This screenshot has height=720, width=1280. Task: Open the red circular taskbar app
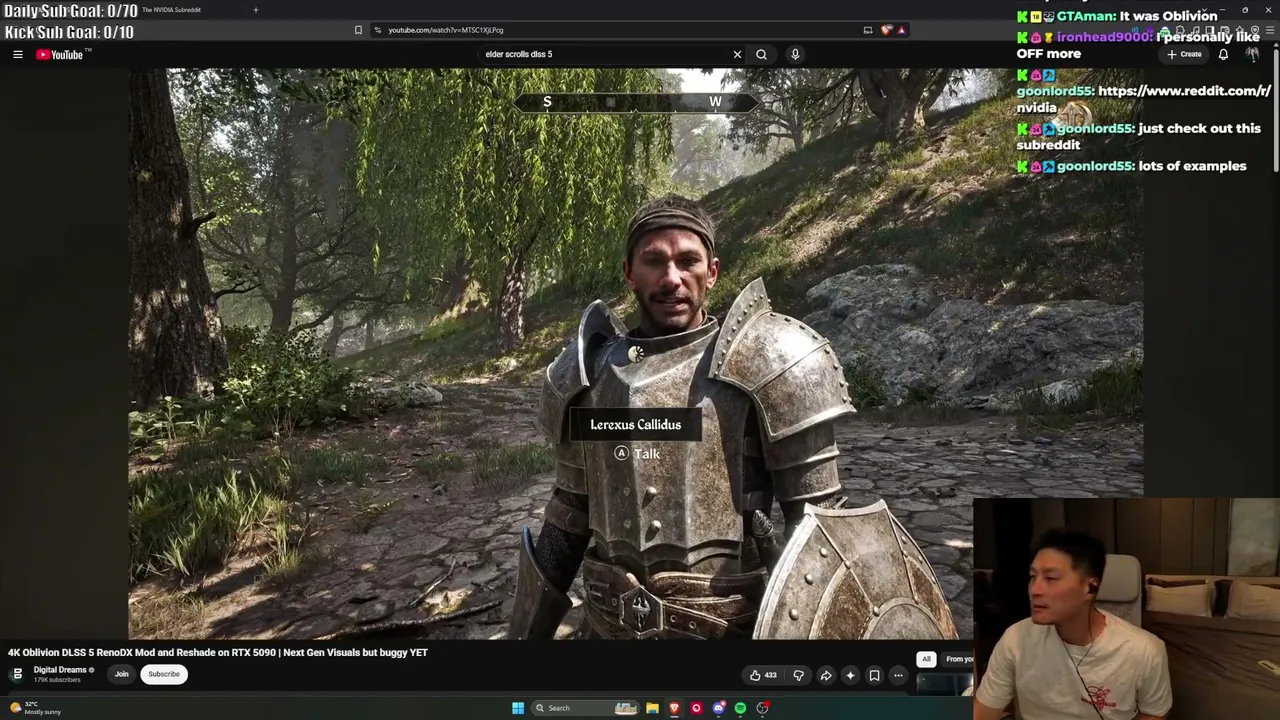coord(696,708)
